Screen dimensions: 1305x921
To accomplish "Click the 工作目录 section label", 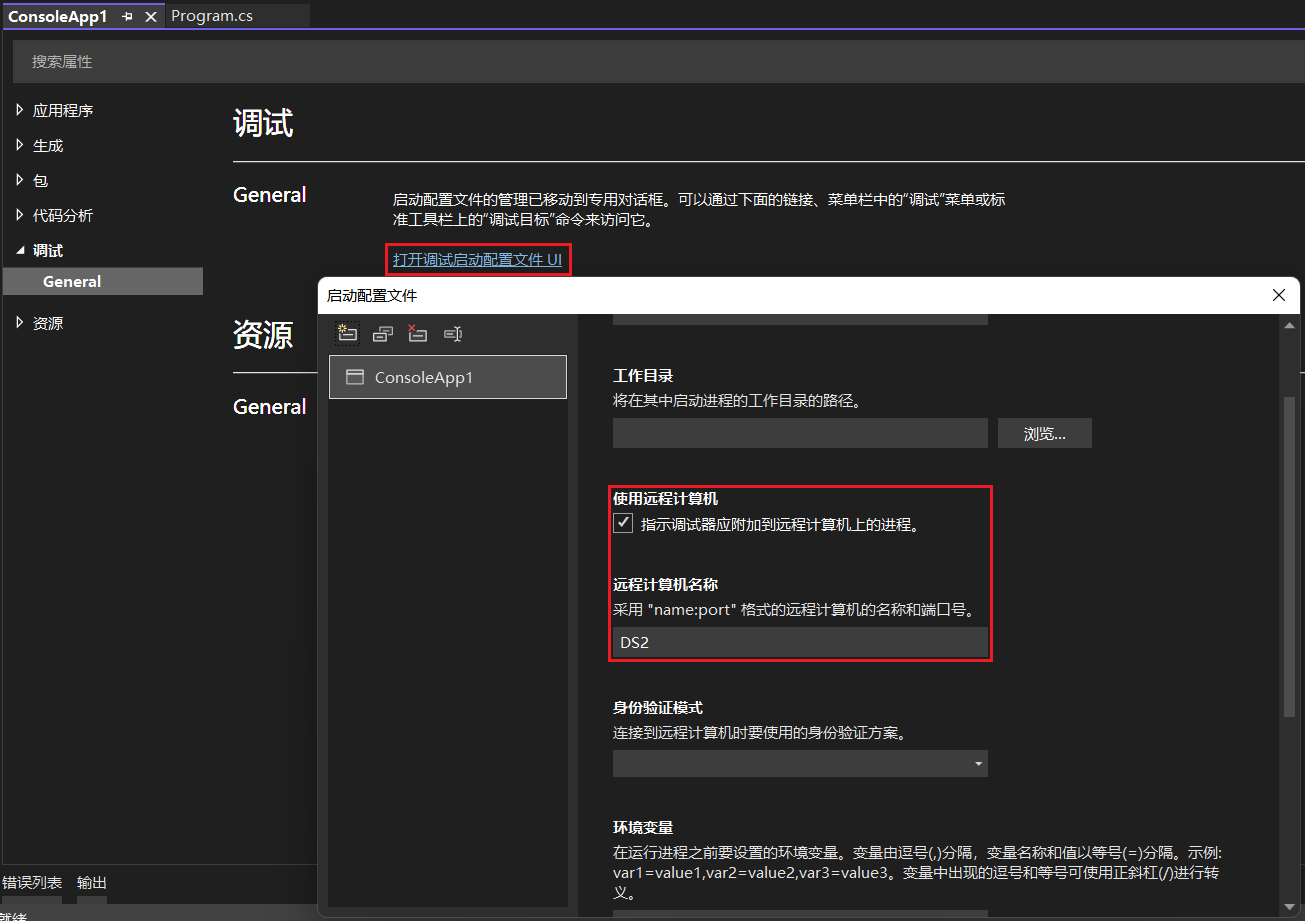I will point(643,376).
